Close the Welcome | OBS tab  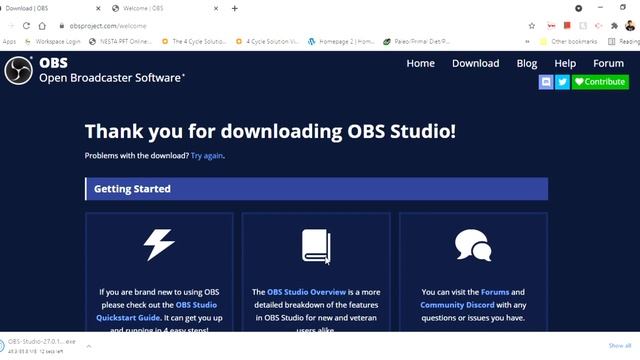point(216,8)
